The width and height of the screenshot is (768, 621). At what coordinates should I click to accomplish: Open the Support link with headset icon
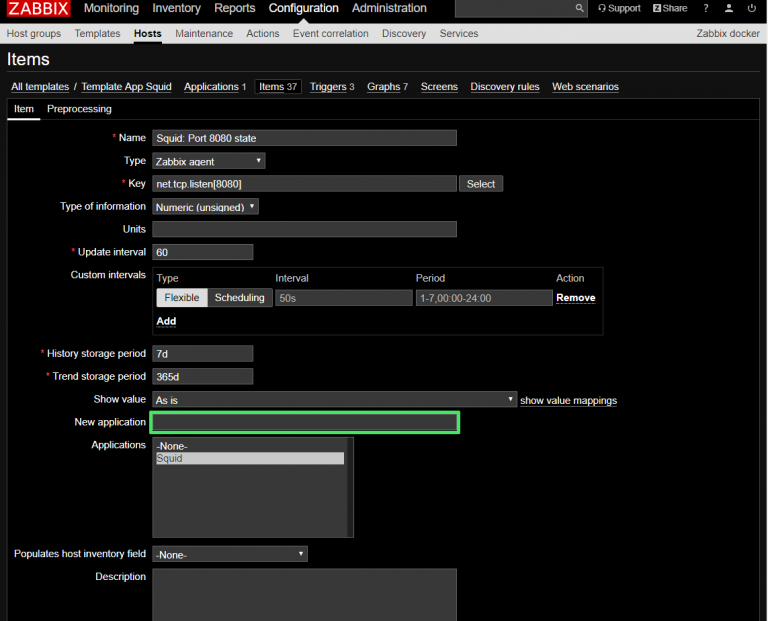(x=619, y=8)
